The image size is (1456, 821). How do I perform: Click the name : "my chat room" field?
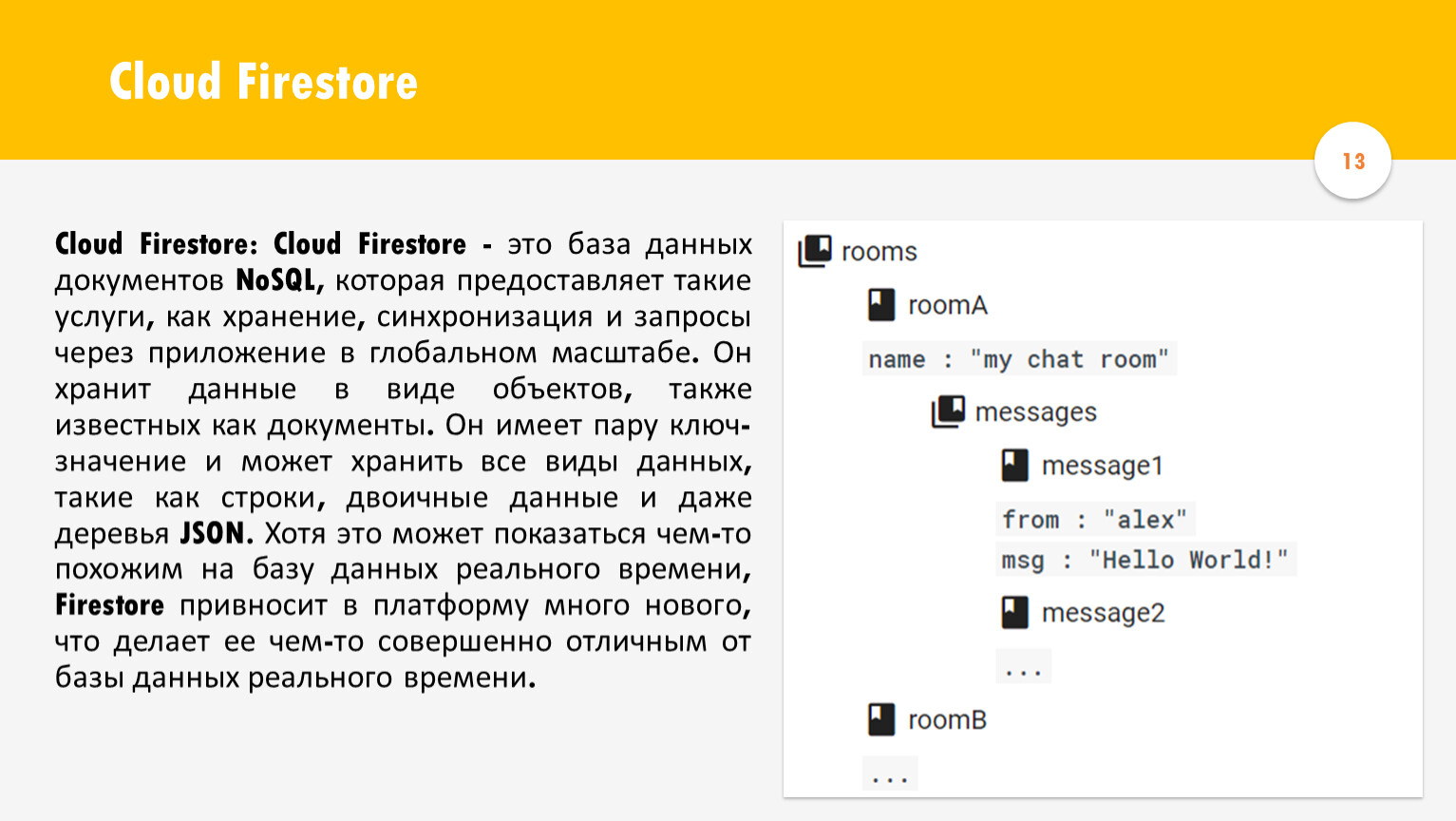[x=1019, y=359]
